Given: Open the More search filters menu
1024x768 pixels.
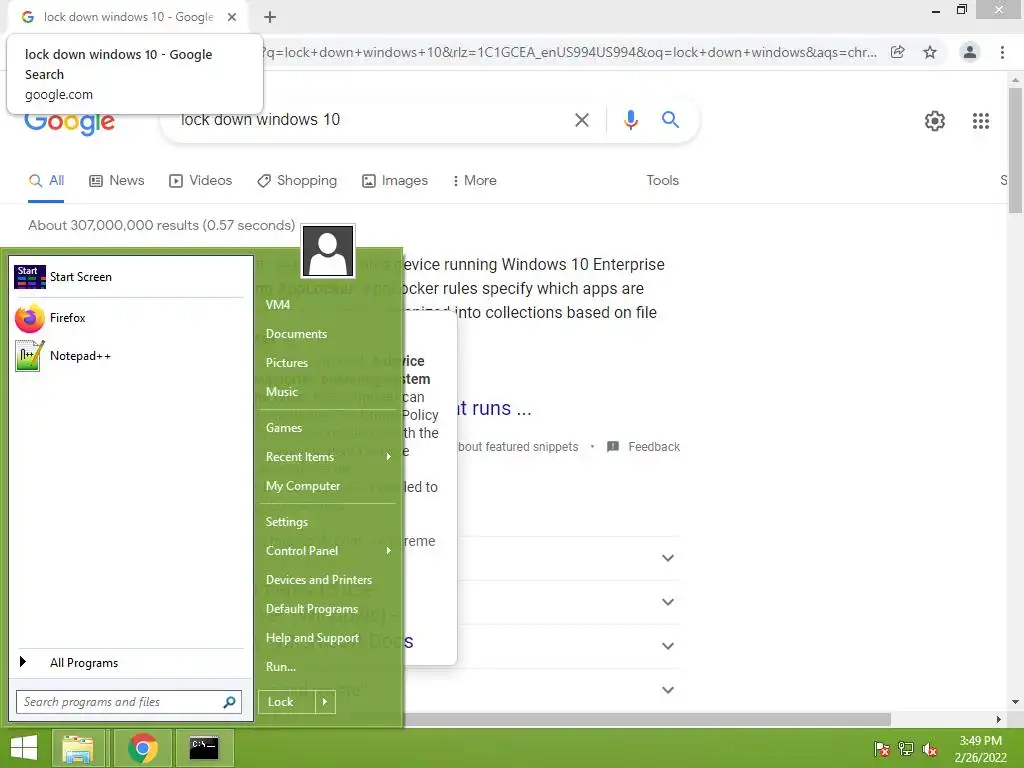Looking at the screenshot, I should 474,180.
